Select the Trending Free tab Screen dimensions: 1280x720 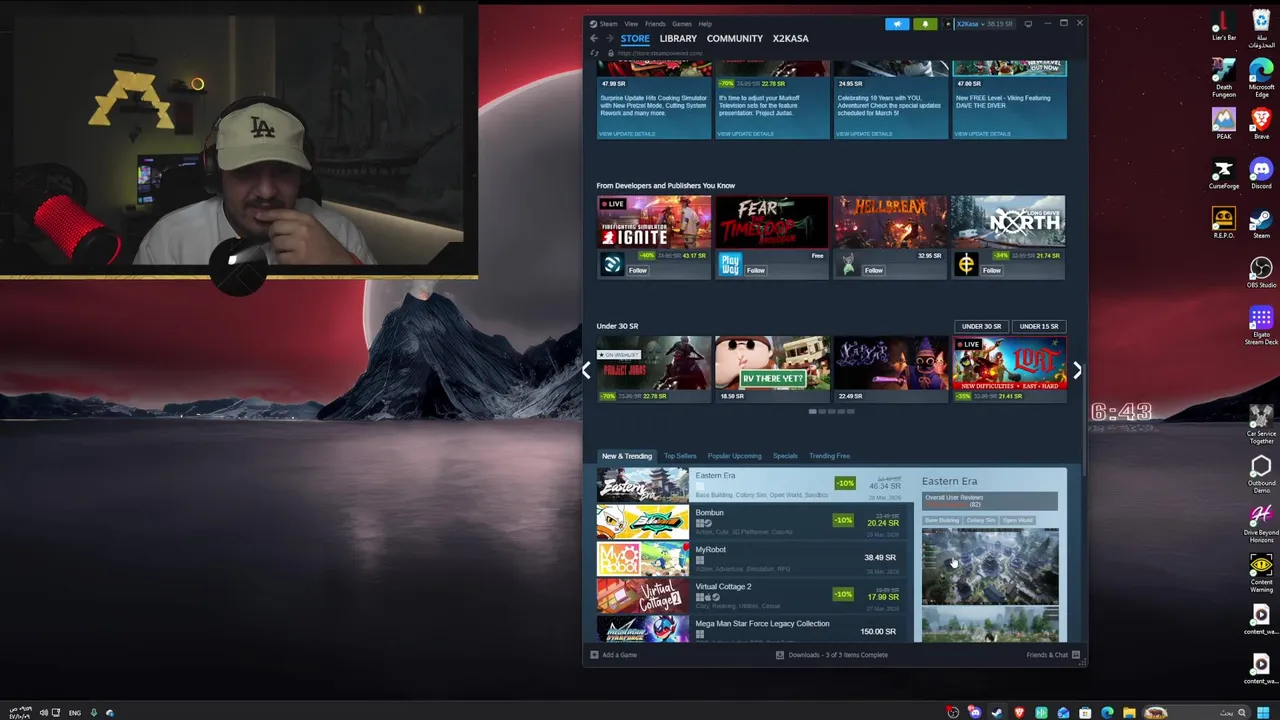(830, 456)
